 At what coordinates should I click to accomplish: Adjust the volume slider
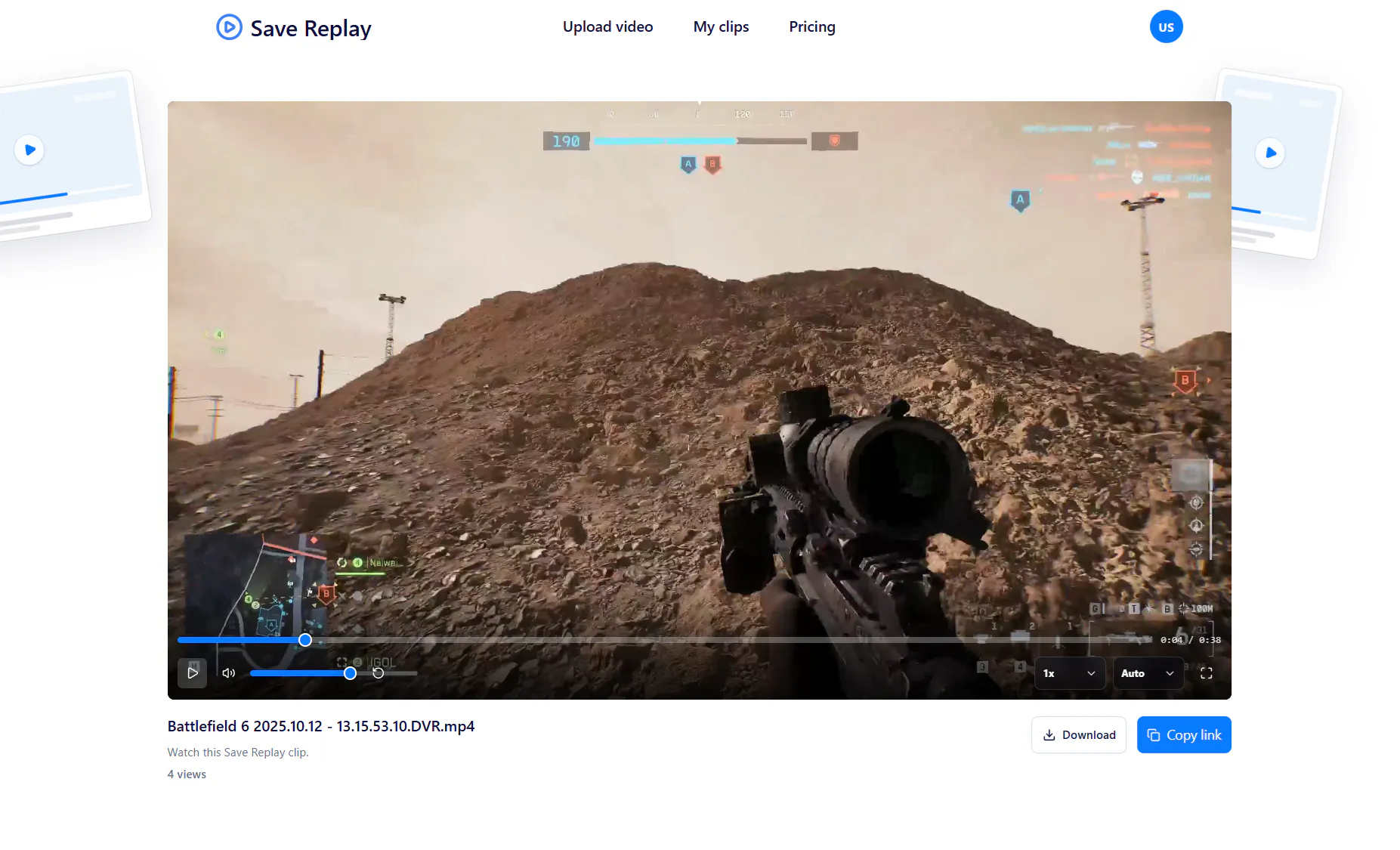(333, 672)
